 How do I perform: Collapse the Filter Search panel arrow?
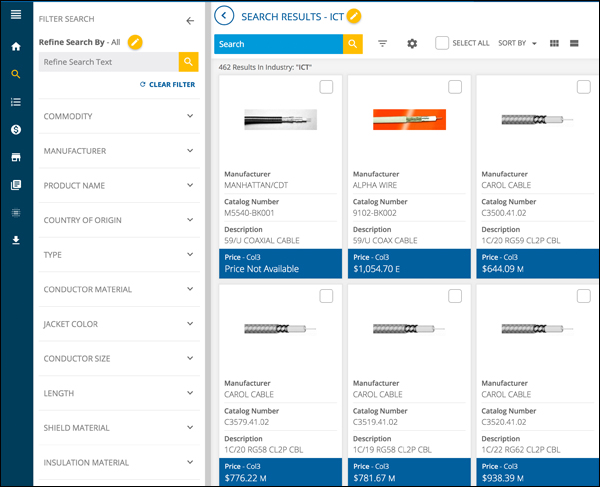click(190, 21)
